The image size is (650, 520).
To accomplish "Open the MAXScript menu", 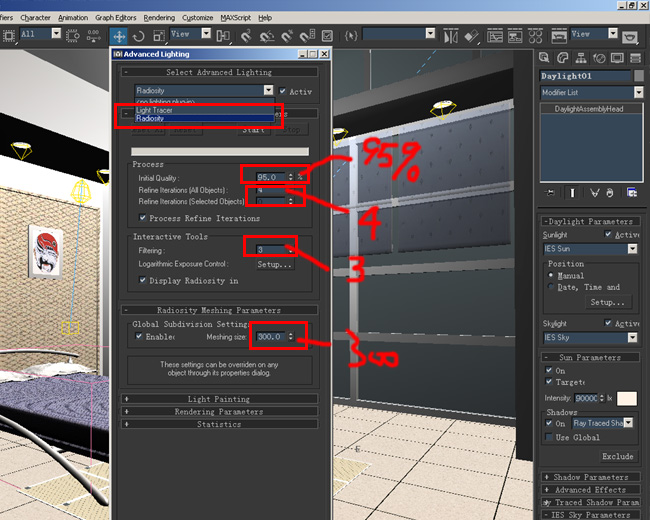I will tap(235, 18).
